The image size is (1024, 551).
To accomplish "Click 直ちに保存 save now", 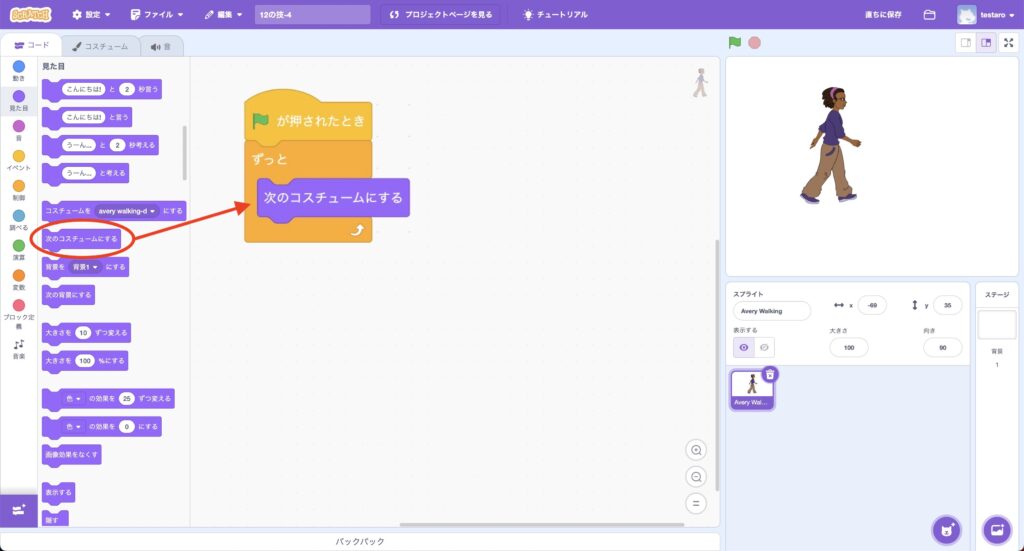I will click(883, 14).
